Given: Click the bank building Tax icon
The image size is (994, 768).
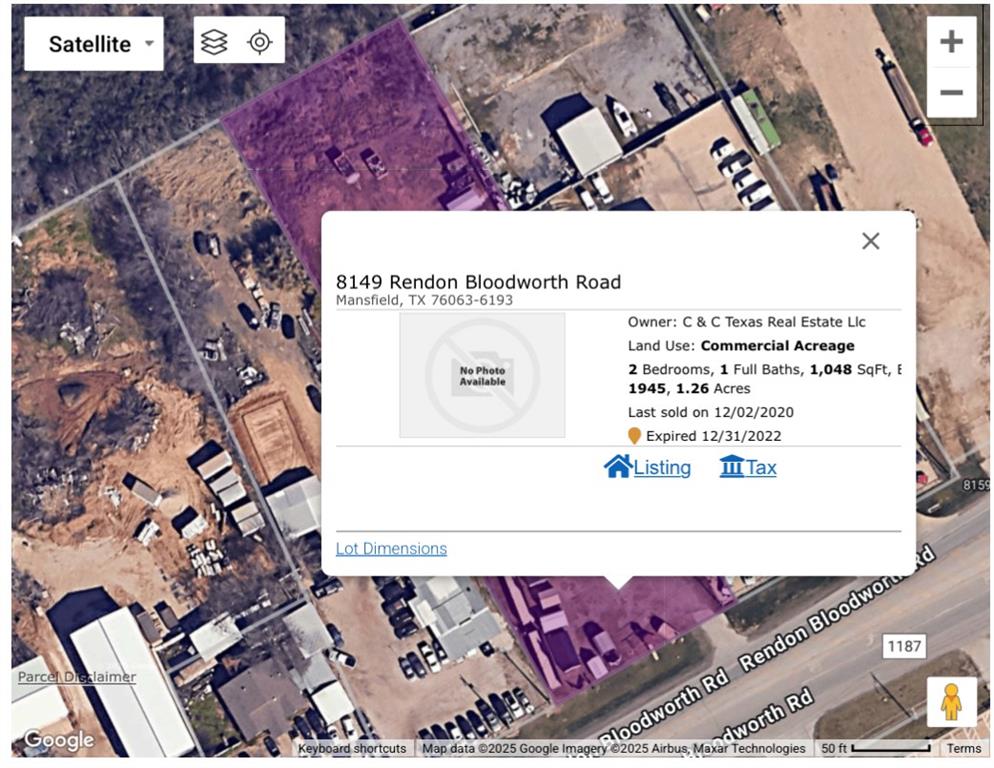Looking at the screenshot, I should click(732, 466).
